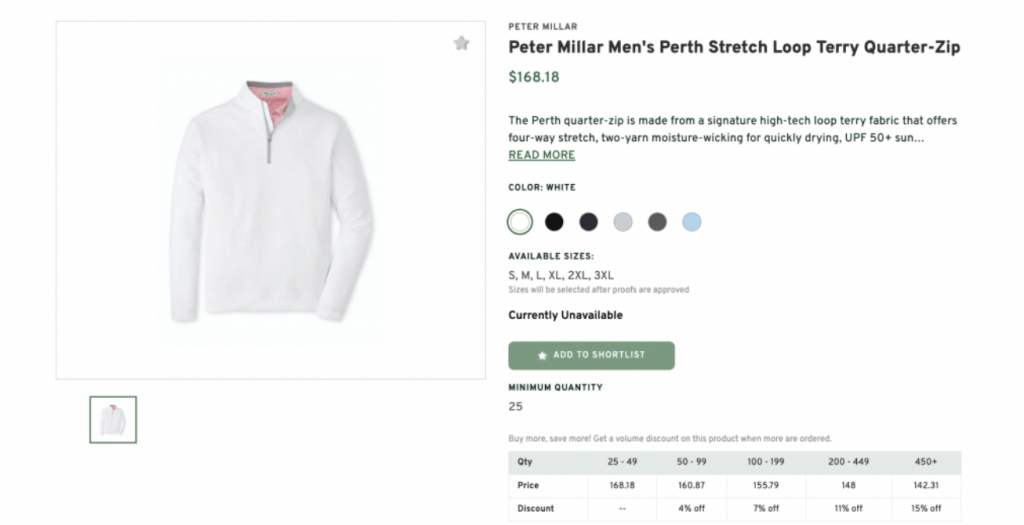This screenshot has width=1024, height=525.
Task: Click the 25 - 49 quantity column header
Action: point(621,462)
